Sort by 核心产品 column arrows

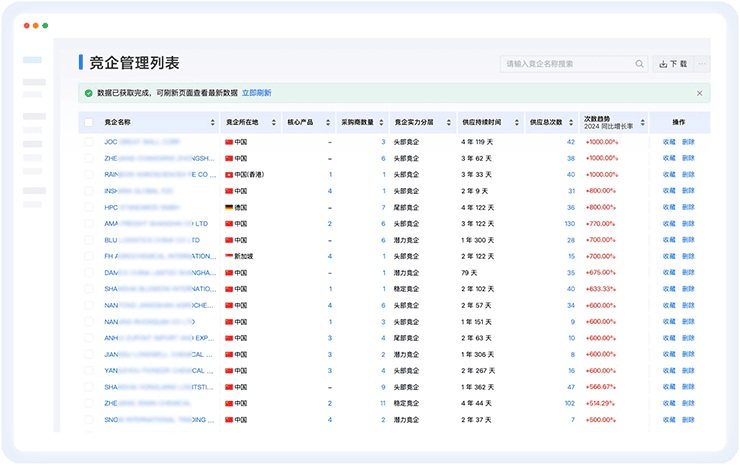click(x=328, y=123)
